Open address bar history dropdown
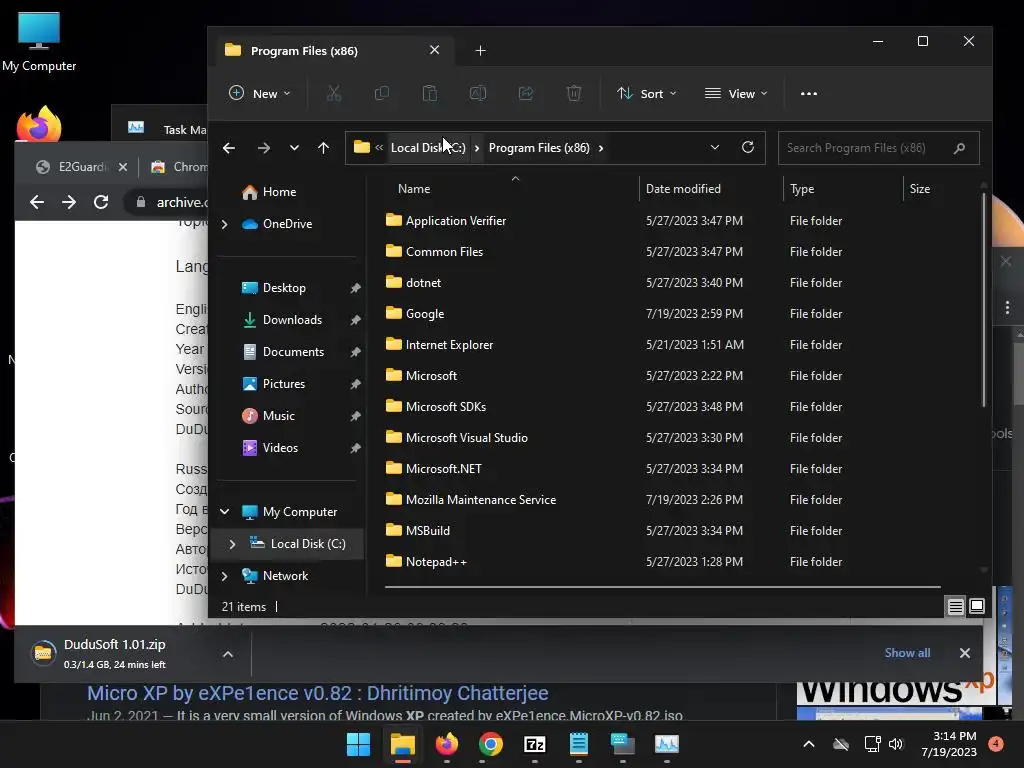1024x768 pixels. click(714, 148)
